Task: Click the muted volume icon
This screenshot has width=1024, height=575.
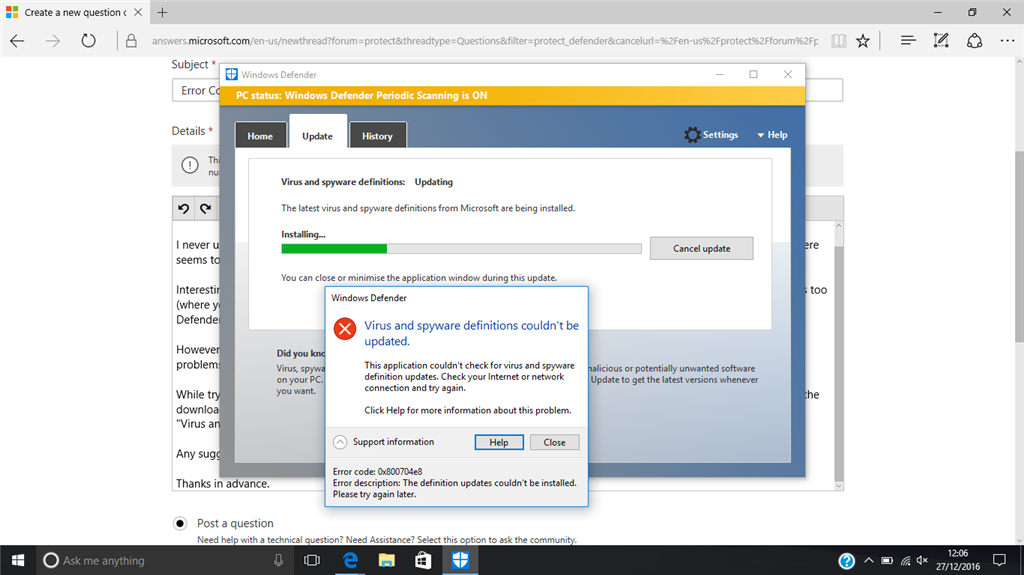Action: (x=922, y=561)
